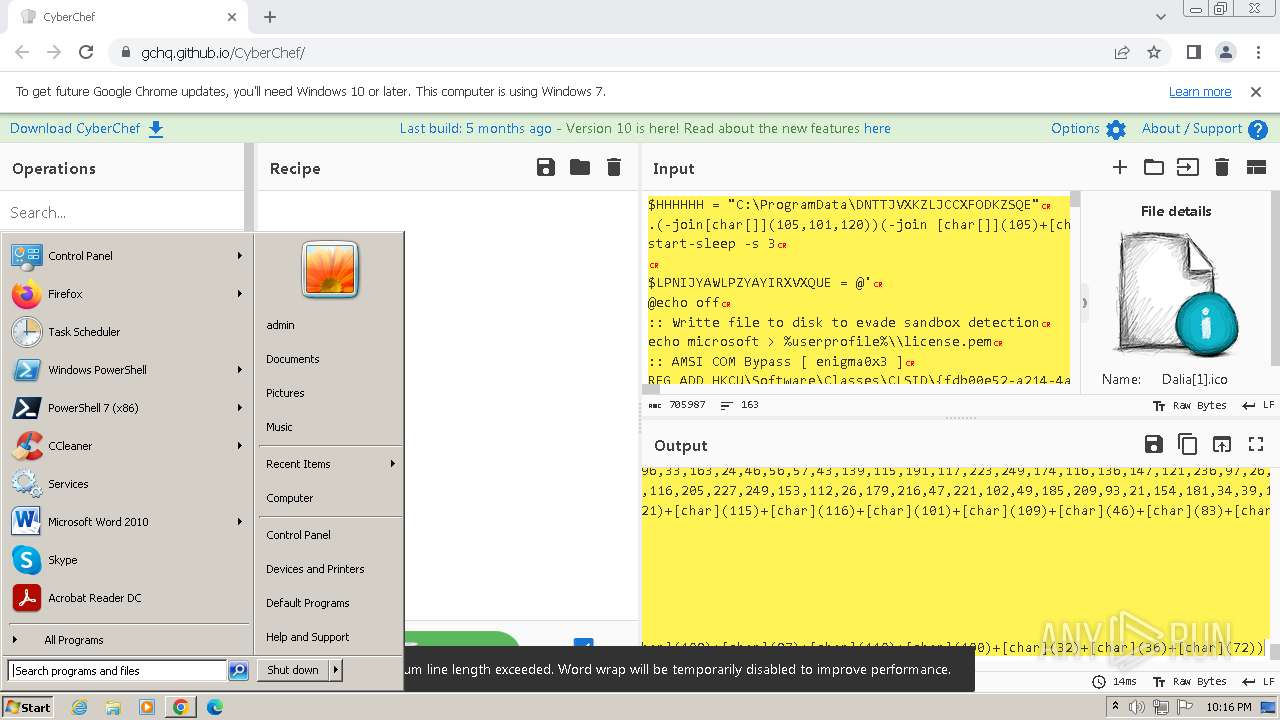1280x720 pixels.
Task: Launch Firefox from Start menu
Action: tap(126, 294)
